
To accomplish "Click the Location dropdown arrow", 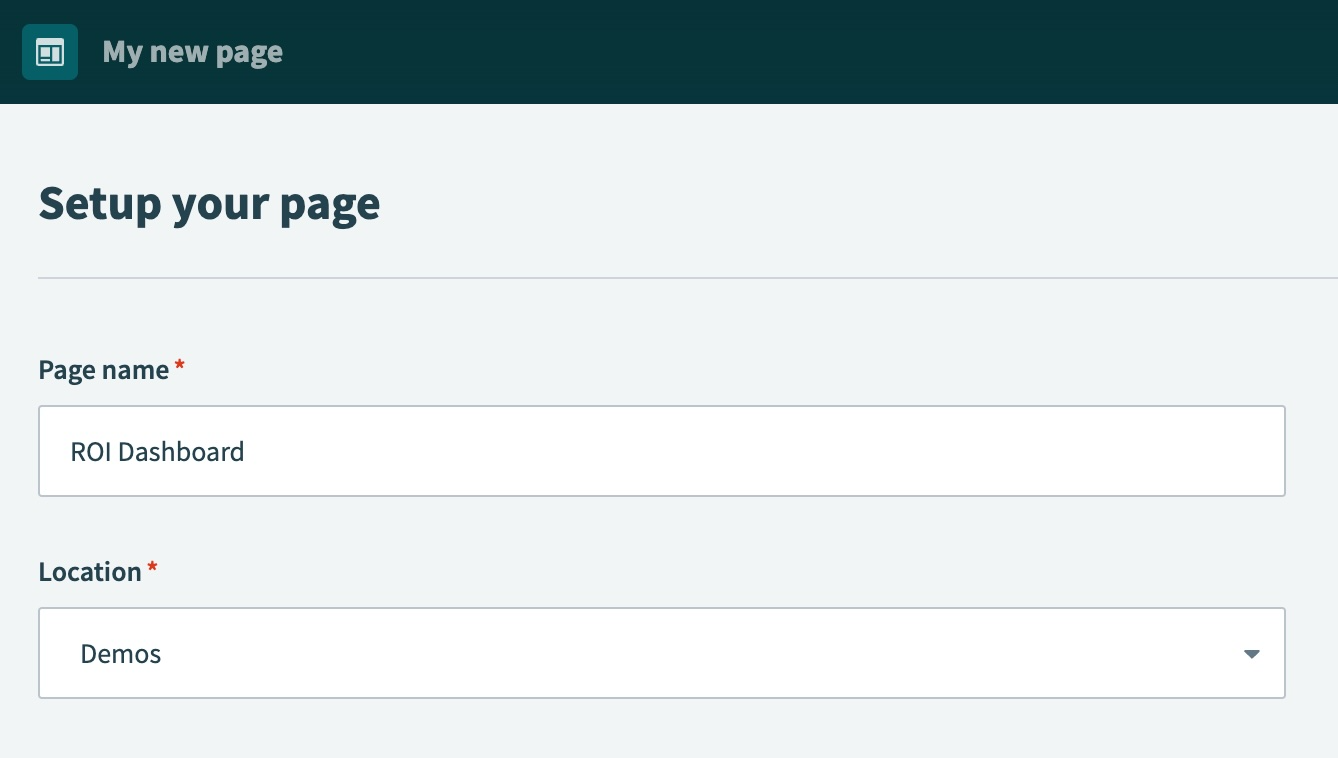I will coord(1251,654).
